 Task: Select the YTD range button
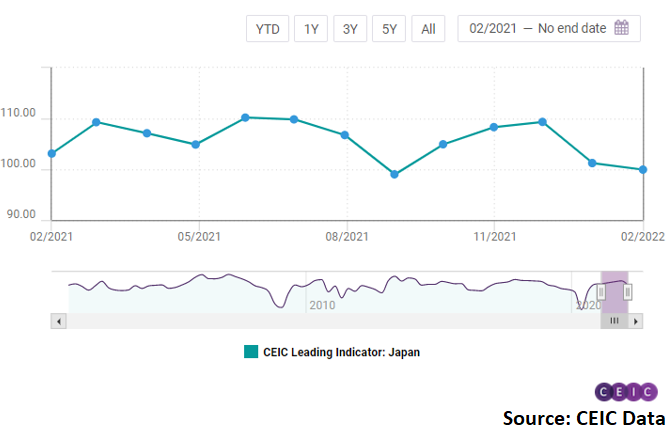267,29
